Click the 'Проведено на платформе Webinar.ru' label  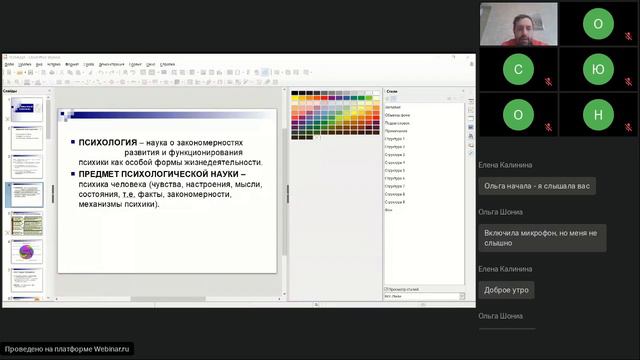tap(67, 349)
